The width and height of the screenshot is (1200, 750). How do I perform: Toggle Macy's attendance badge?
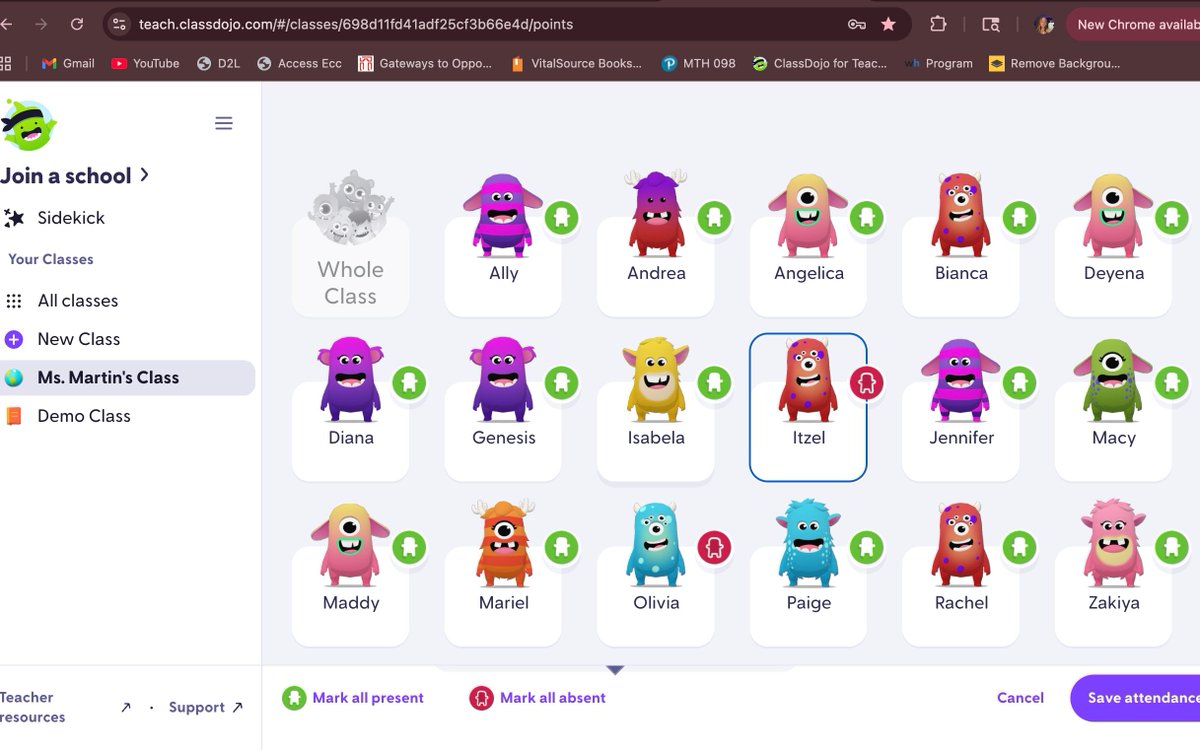1172,383
